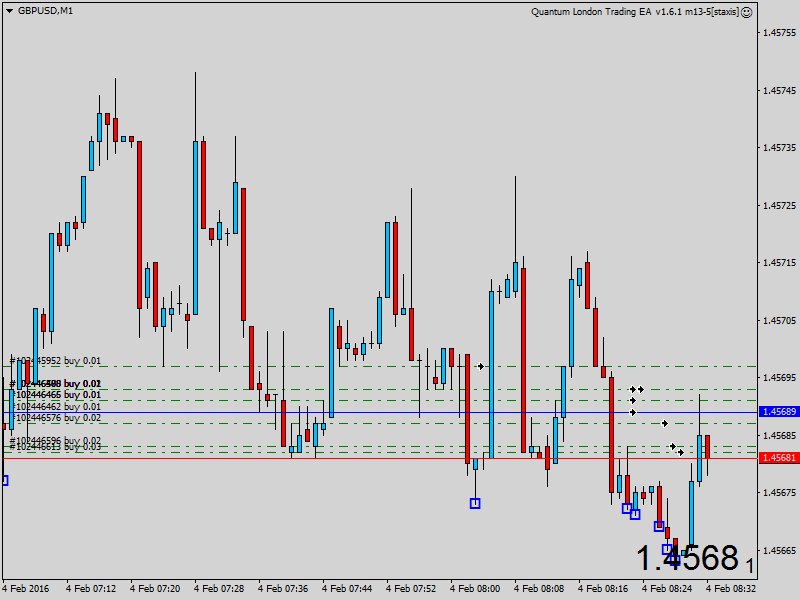Click the 1.45675 price scale value
800x600 pixels.
coord(779,493)
